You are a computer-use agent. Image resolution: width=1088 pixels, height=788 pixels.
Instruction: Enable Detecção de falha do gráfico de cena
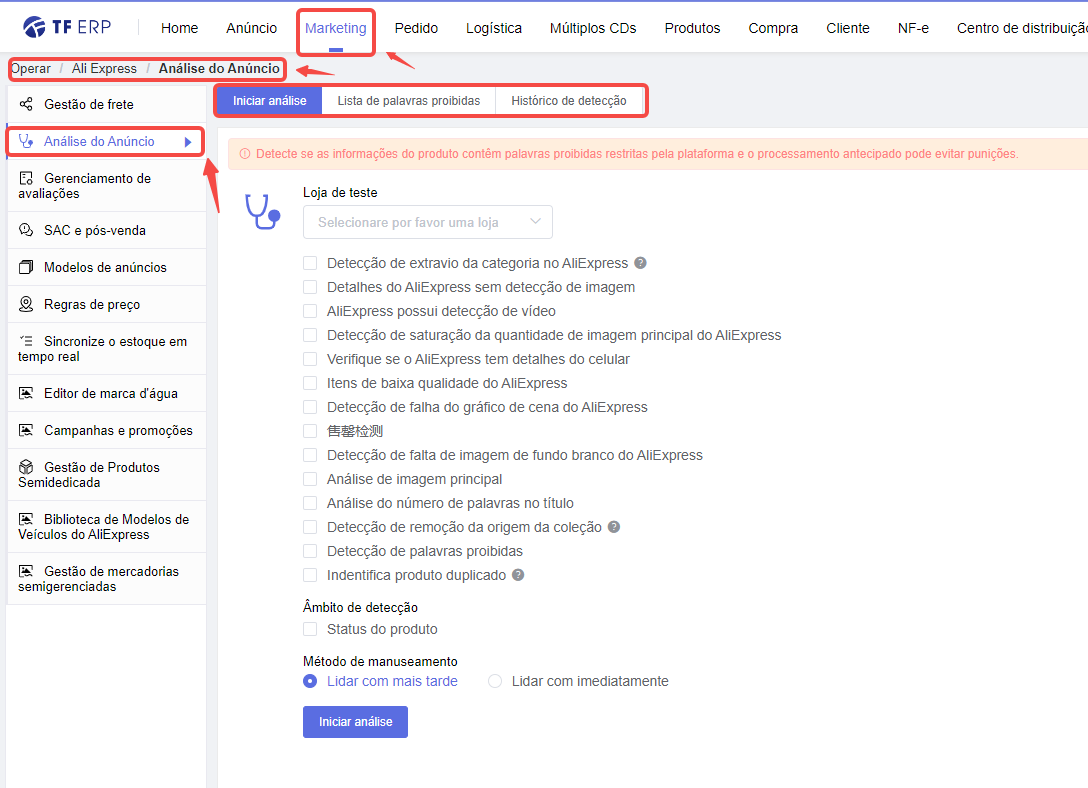310,407
